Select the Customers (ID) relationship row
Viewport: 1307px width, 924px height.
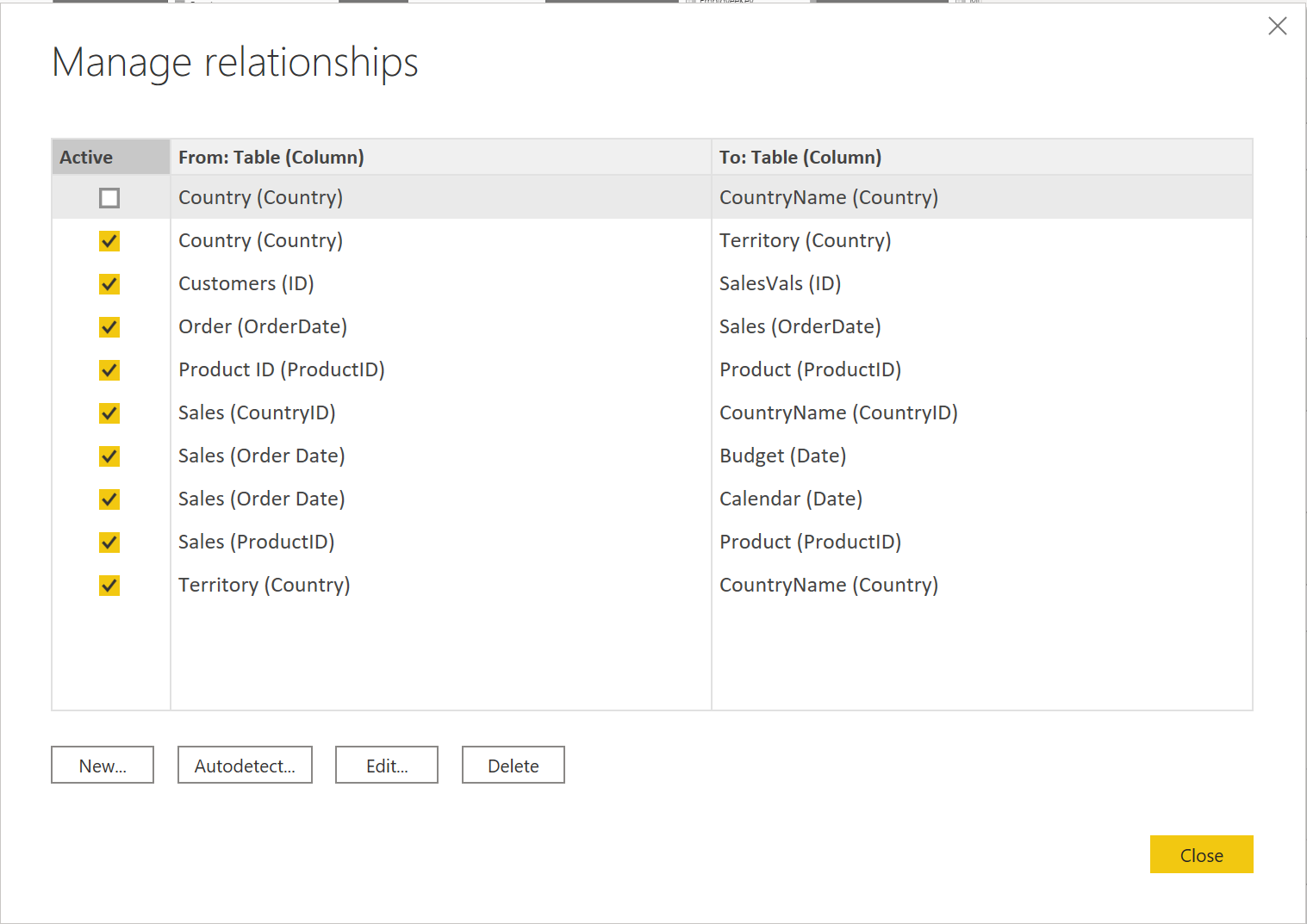point(246,284)
